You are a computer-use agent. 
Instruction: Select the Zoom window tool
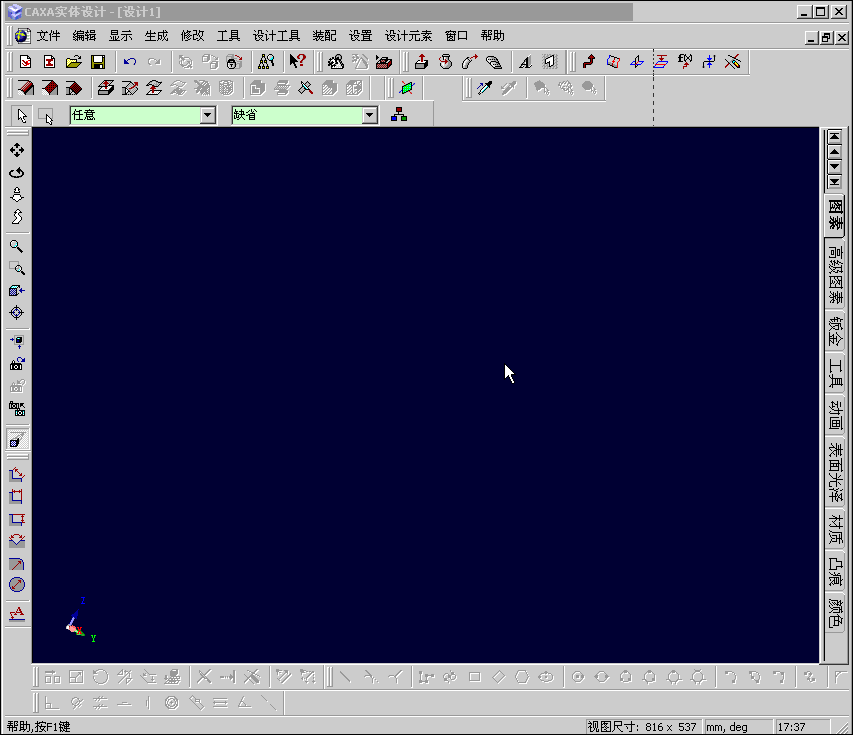pos(17,268)
